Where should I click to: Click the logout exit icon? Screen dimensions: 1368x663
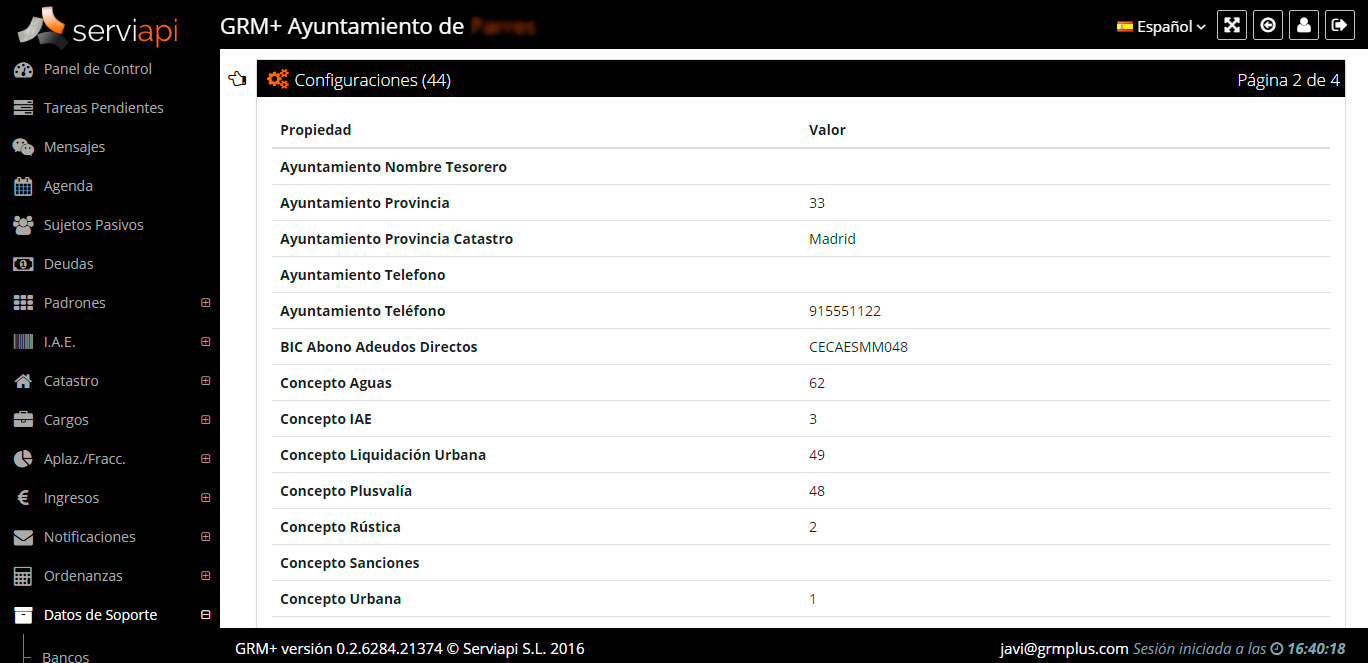click(1340, 26)
